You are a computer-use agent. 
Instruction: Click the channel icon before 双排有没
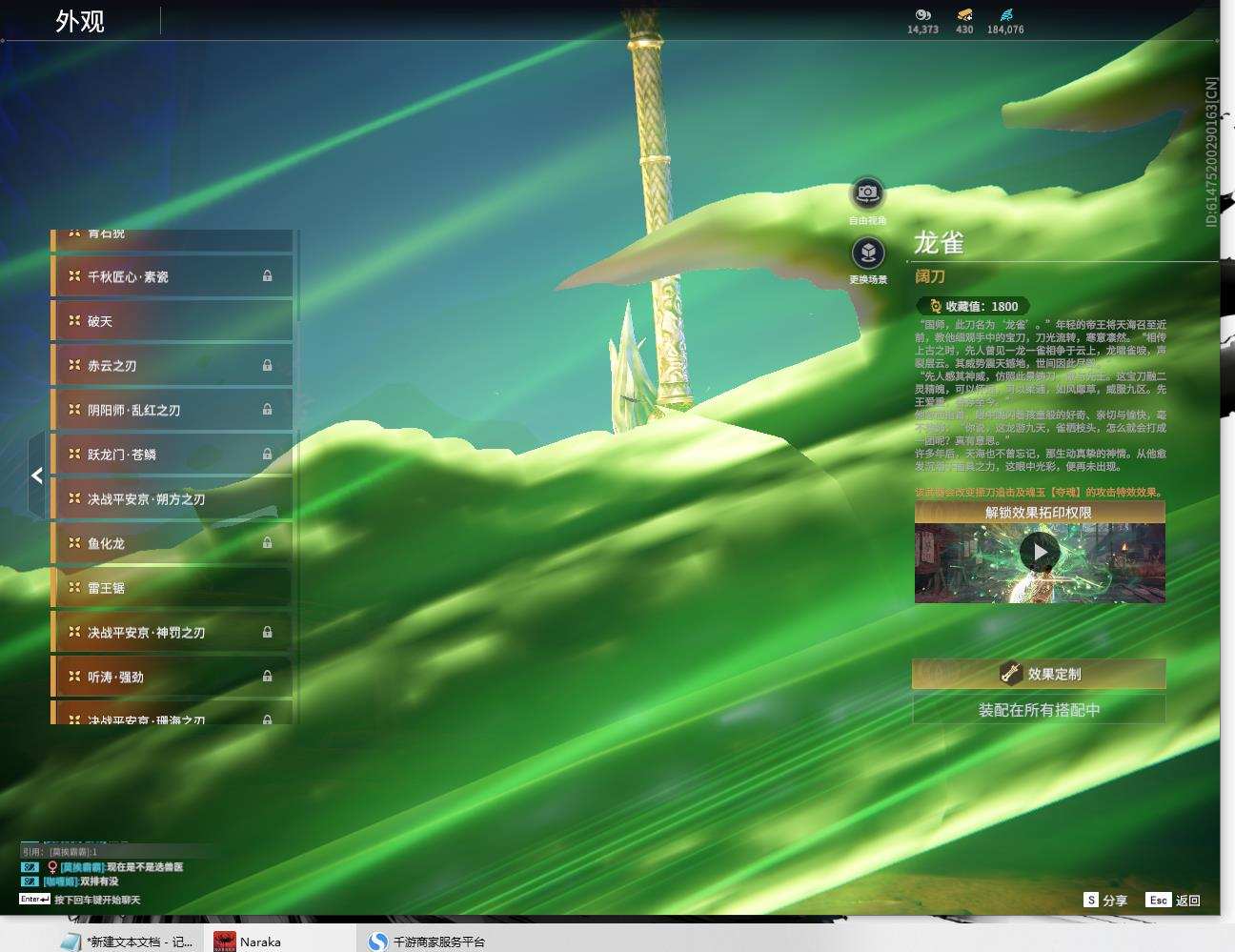pos(30,881)
